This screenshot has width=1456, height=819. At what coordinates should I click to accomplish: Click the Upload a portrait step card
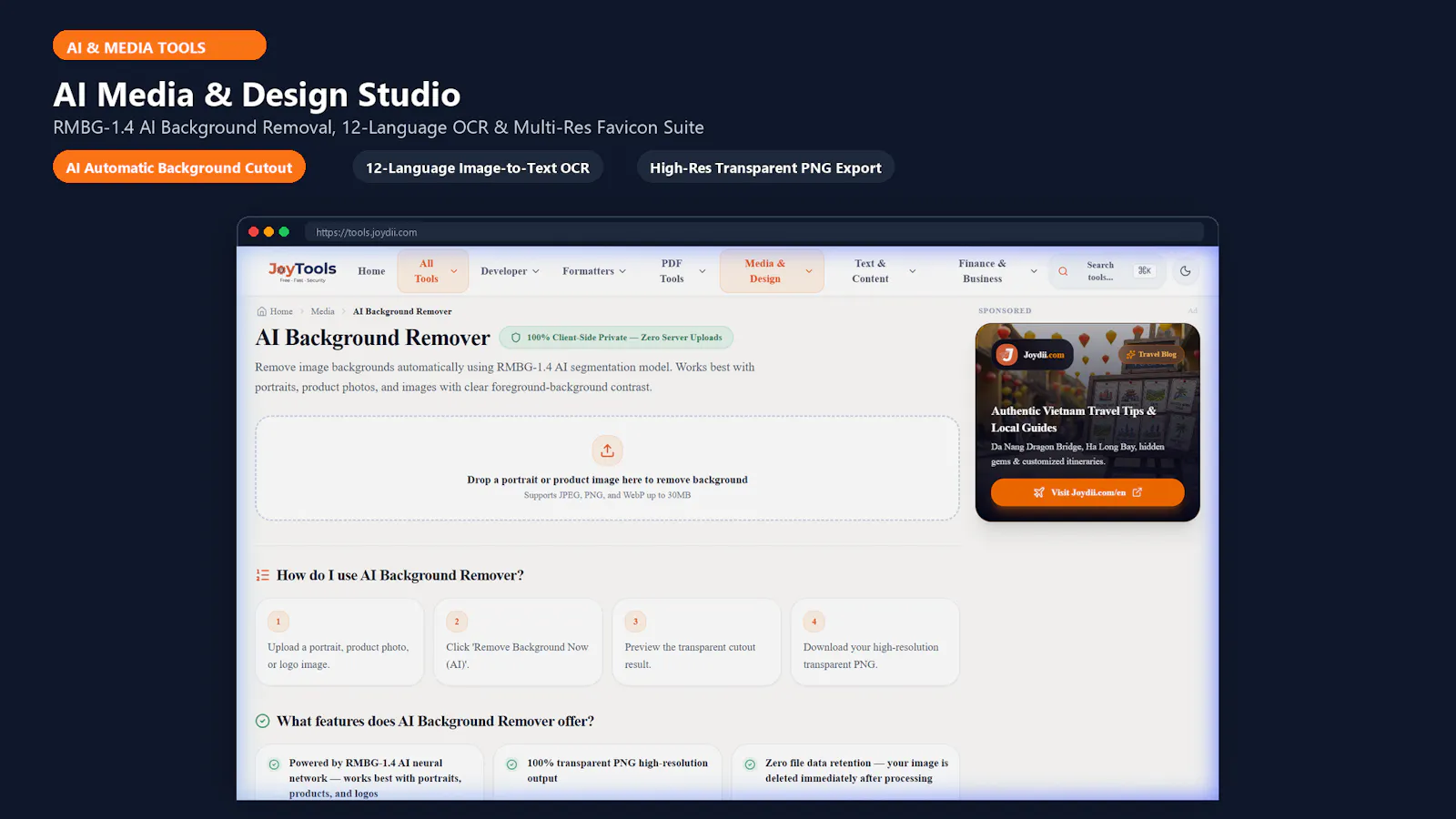pyautogui.click(x=339, y=642)
